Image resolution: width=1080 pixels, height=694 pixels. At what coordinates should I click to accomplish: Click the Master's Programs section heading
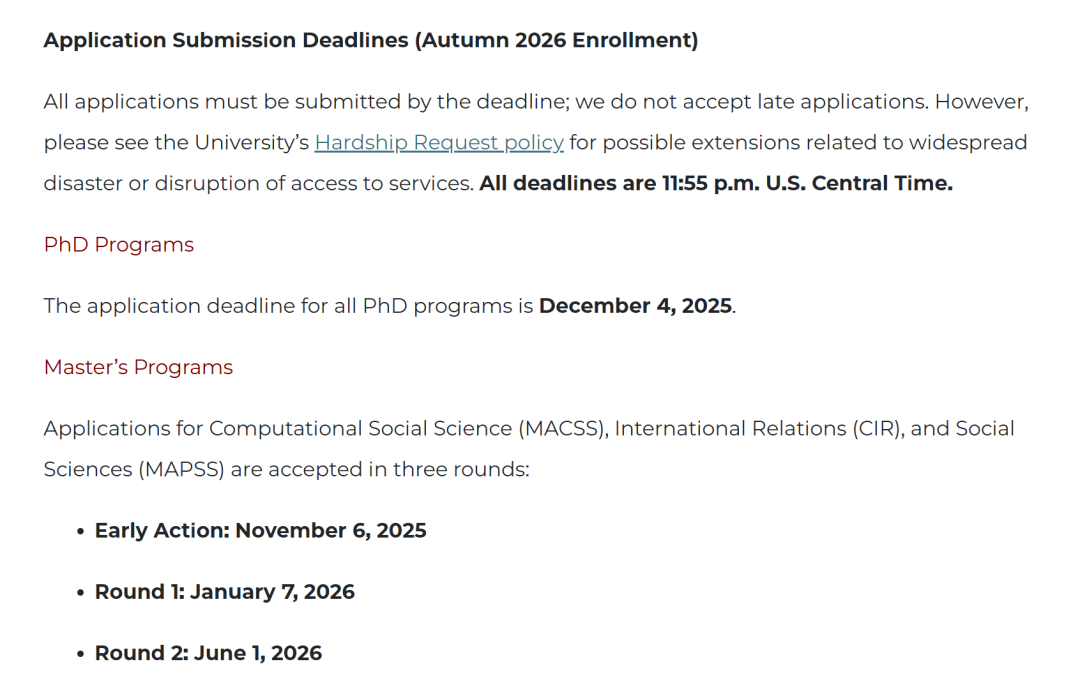[138, 367]
